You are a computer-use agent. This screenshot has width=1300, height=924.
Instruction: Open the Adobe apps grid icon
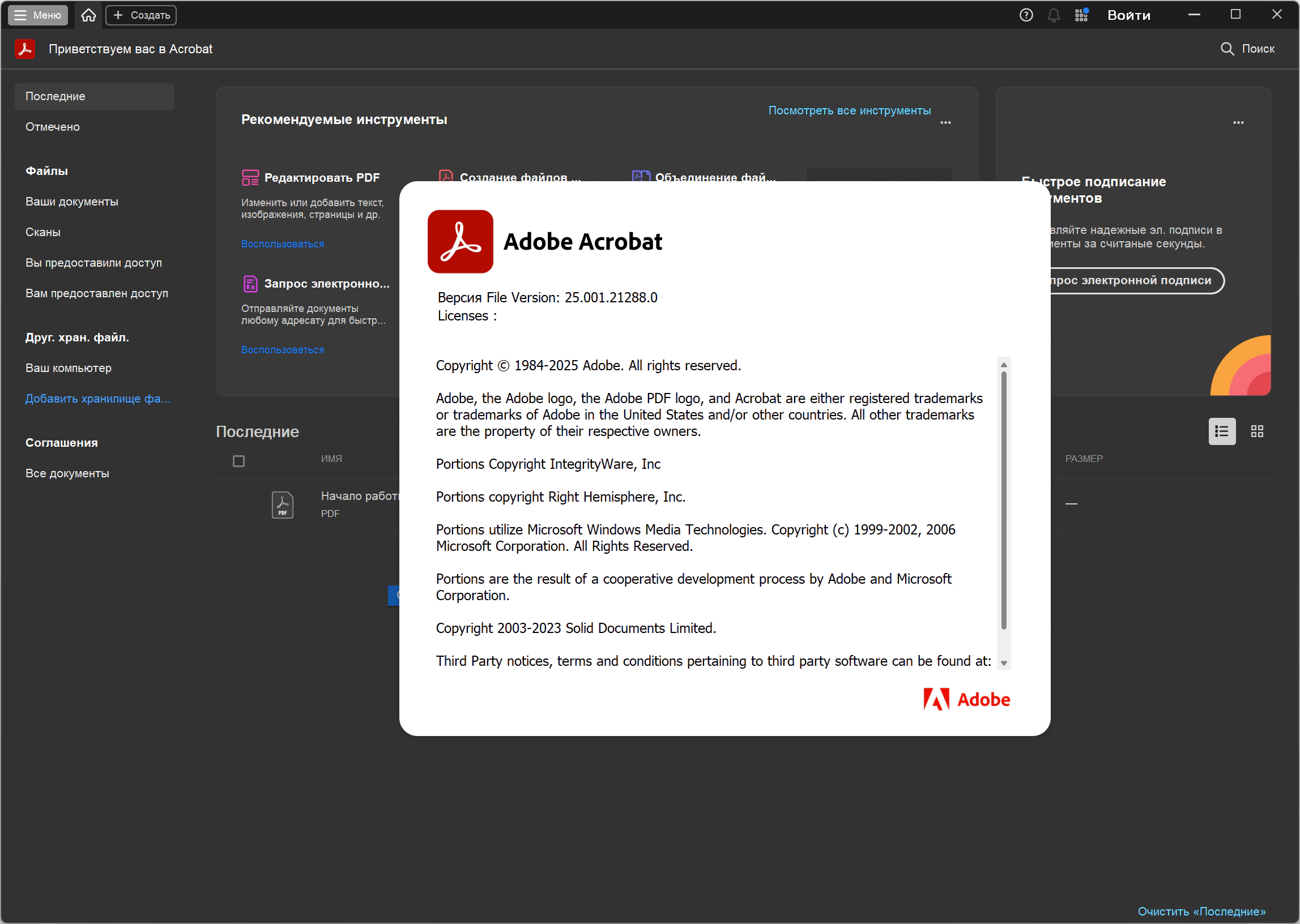click(1081, 15)
